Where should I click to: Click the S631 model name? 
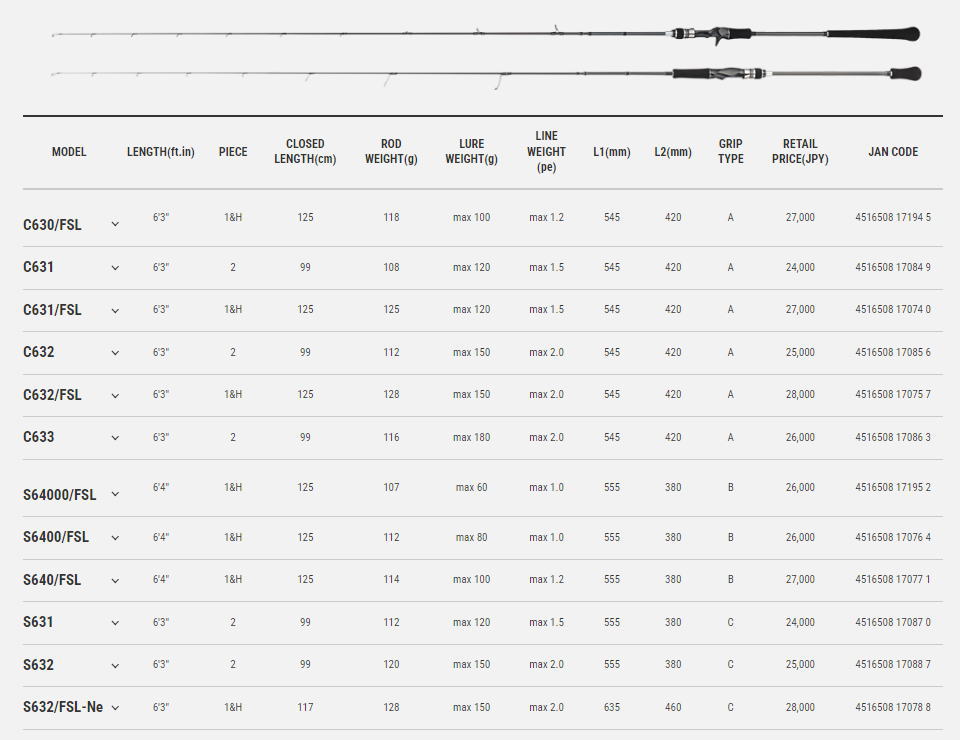38,622
